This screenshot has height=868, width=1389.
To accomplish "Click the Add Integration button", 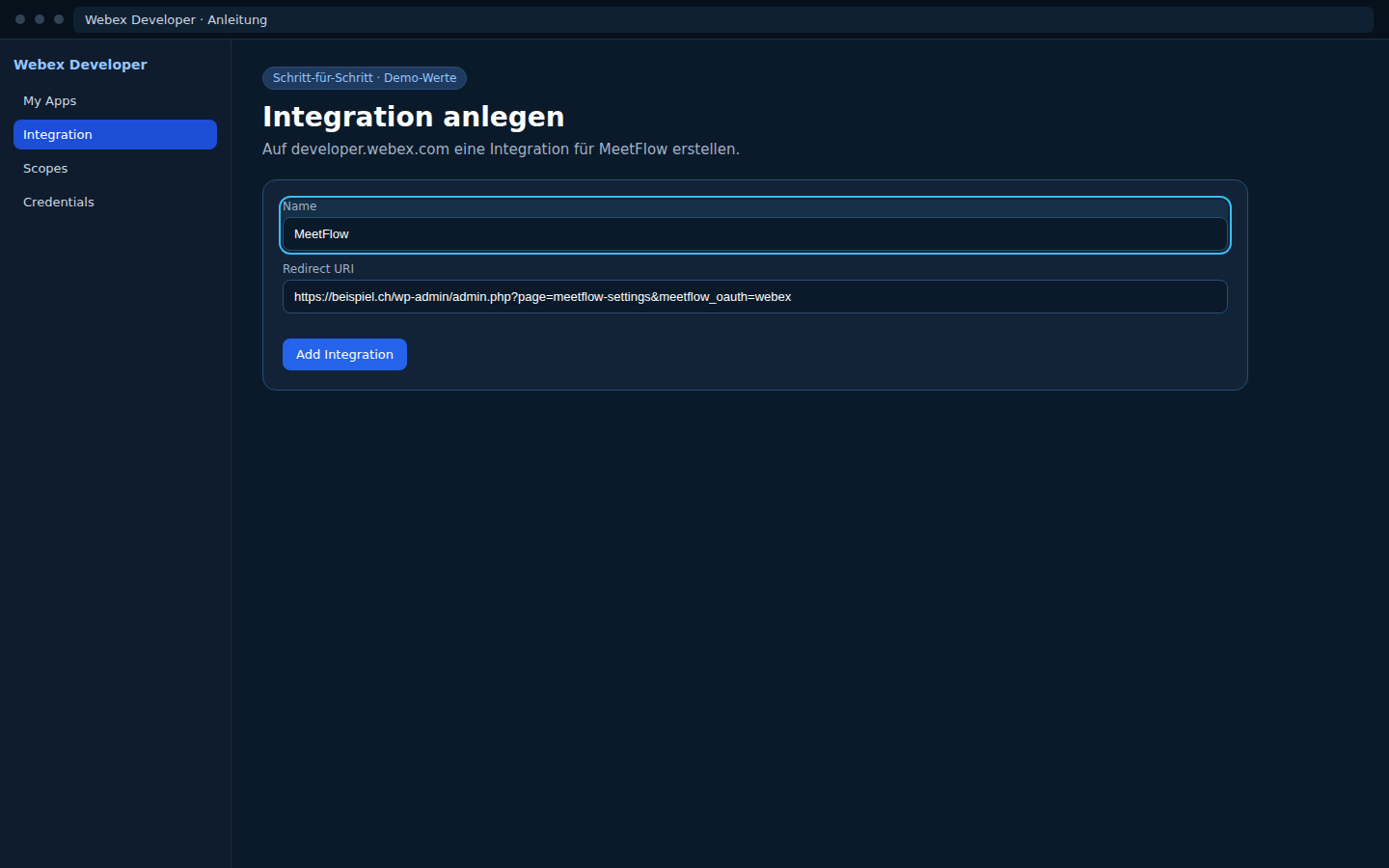I will point(344,355).
